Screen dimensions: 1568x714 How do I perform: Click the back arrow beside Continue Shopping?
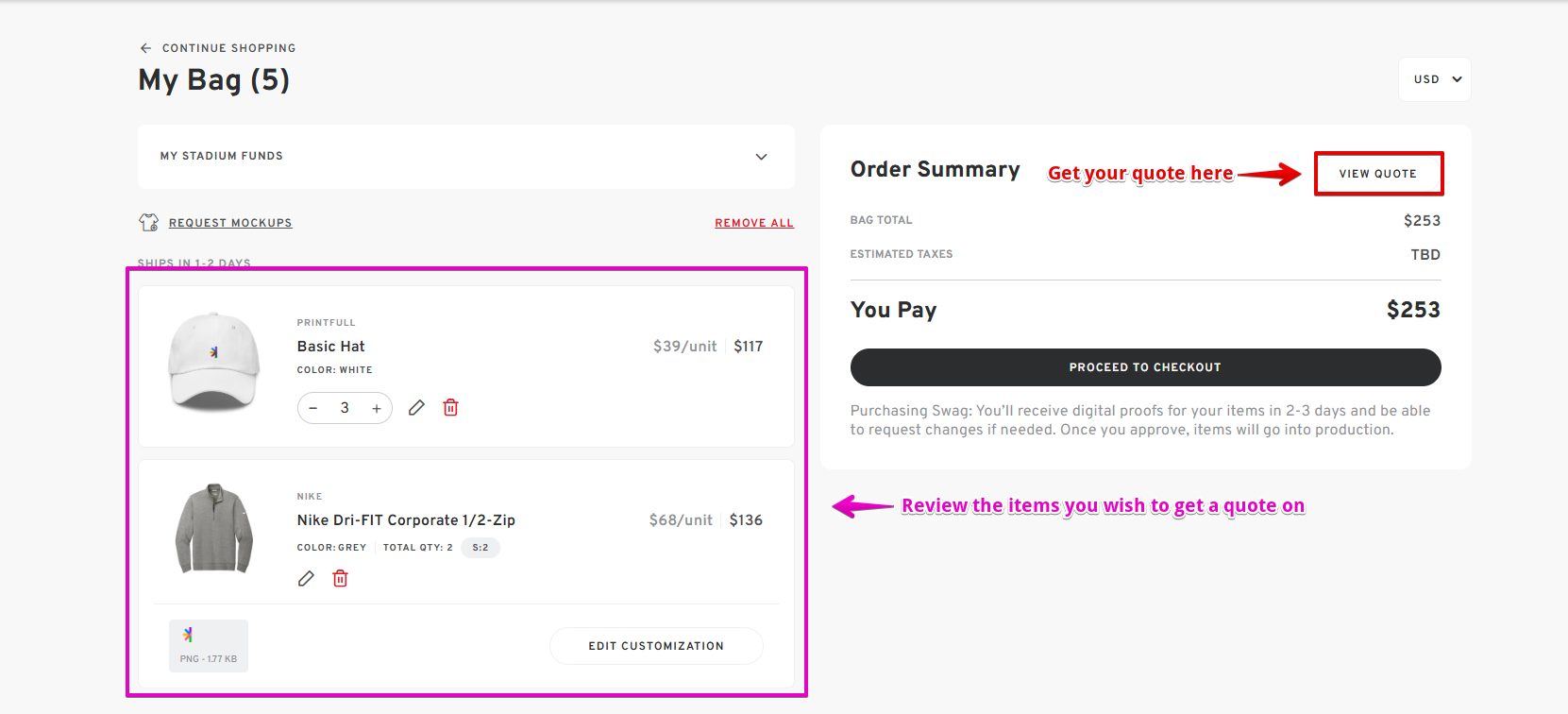(x=145, y=48)
